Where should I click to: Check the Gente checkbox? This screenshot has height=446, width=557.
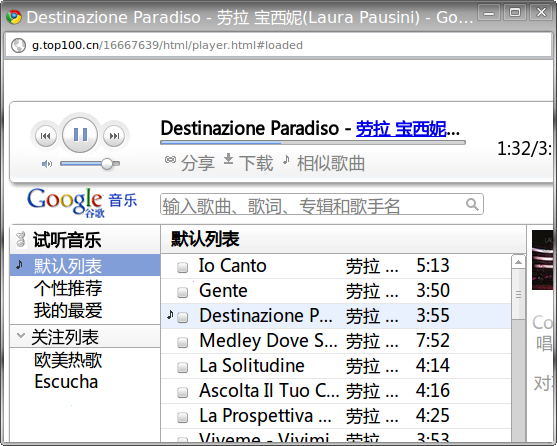pyautogui.click(x=183, y=292)
